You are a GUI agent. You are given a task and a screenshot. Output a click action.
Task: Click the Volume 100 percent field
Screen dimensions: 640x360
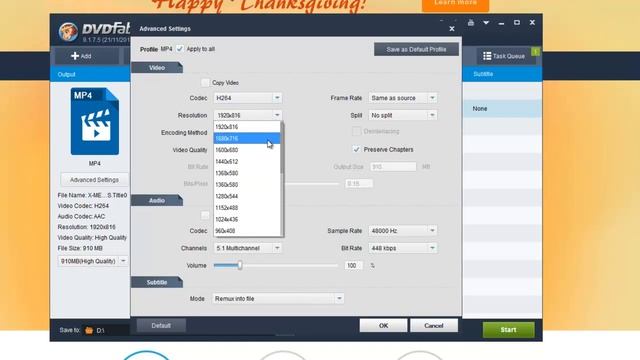pos(353,266)
